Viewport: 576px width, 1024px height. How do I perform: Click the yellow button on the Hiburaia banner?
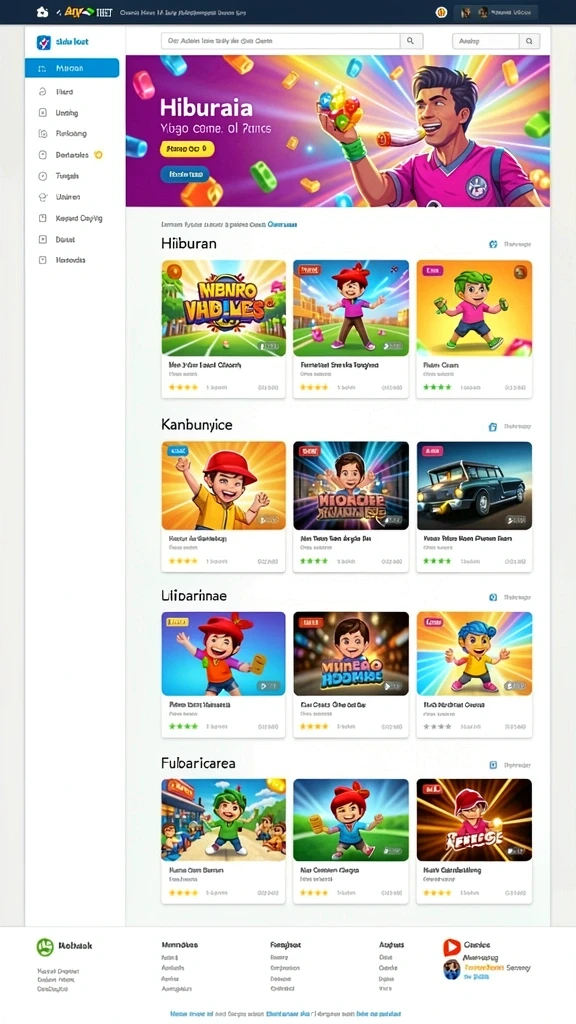tap(187, 149)
